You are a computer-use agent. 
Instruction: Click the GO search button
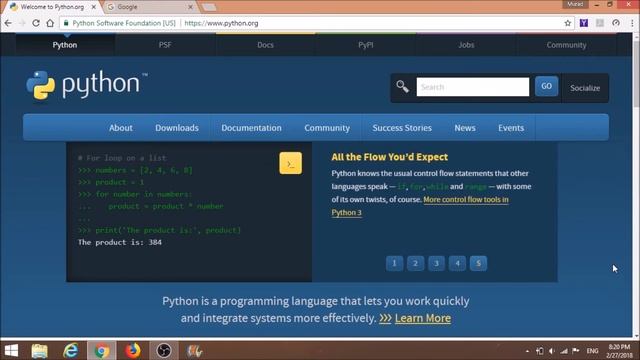click(547, 86)
